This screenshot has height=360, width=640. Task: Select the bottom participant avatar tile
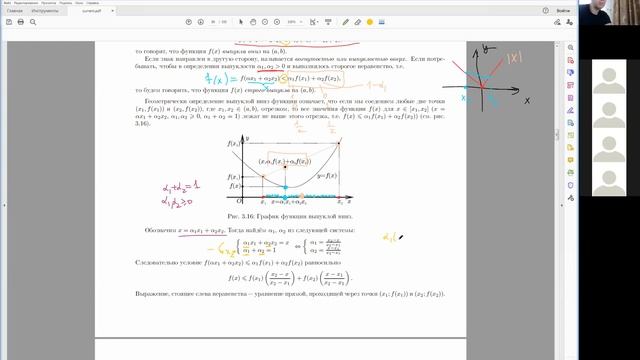(x=609, y=179)
